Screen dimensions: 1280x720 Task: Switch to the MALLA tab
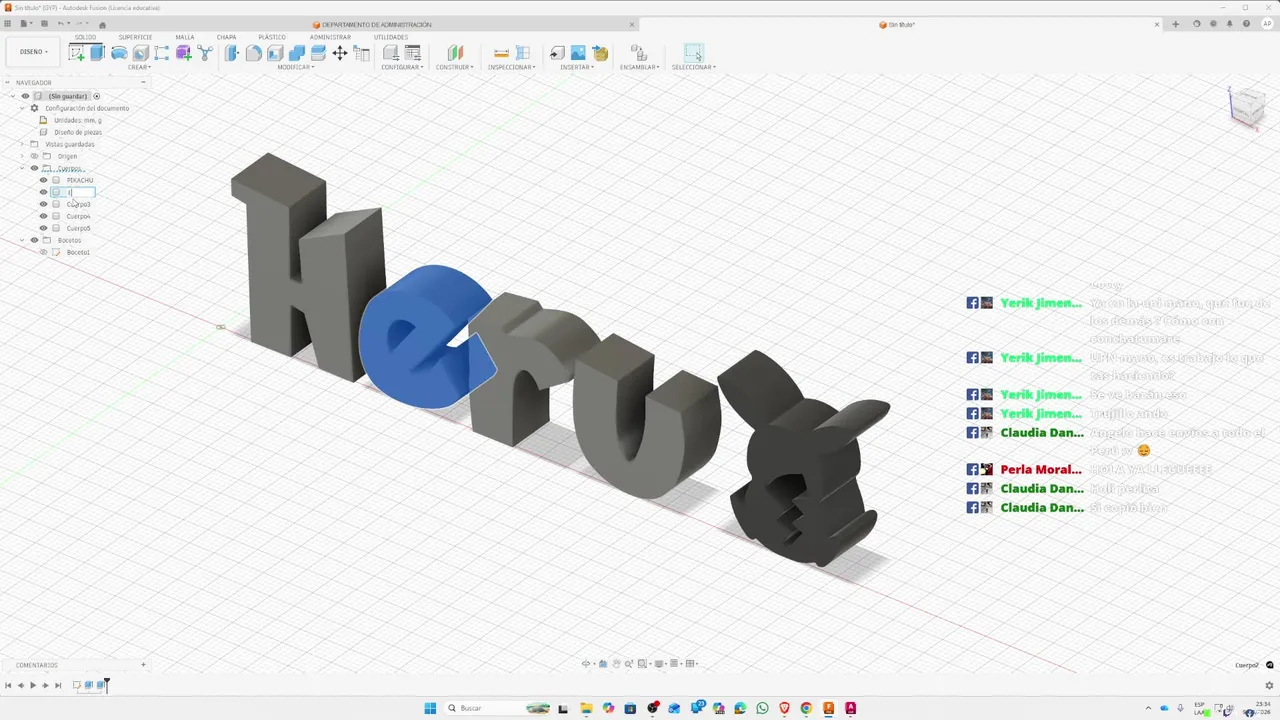point(185,37)
